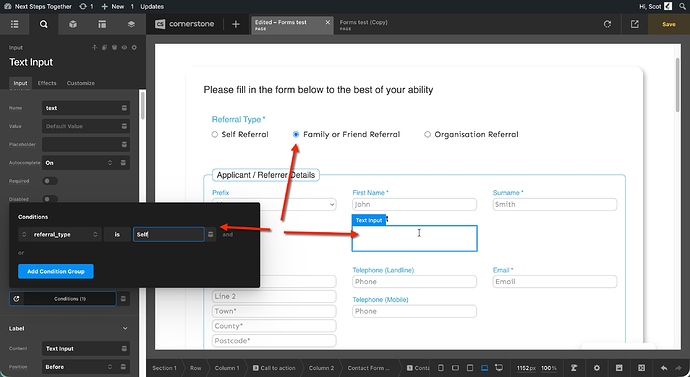The height and width of the screenshot is (377, 690).
Task: Click the undo arrow in bottom bar
Action: 664,368
